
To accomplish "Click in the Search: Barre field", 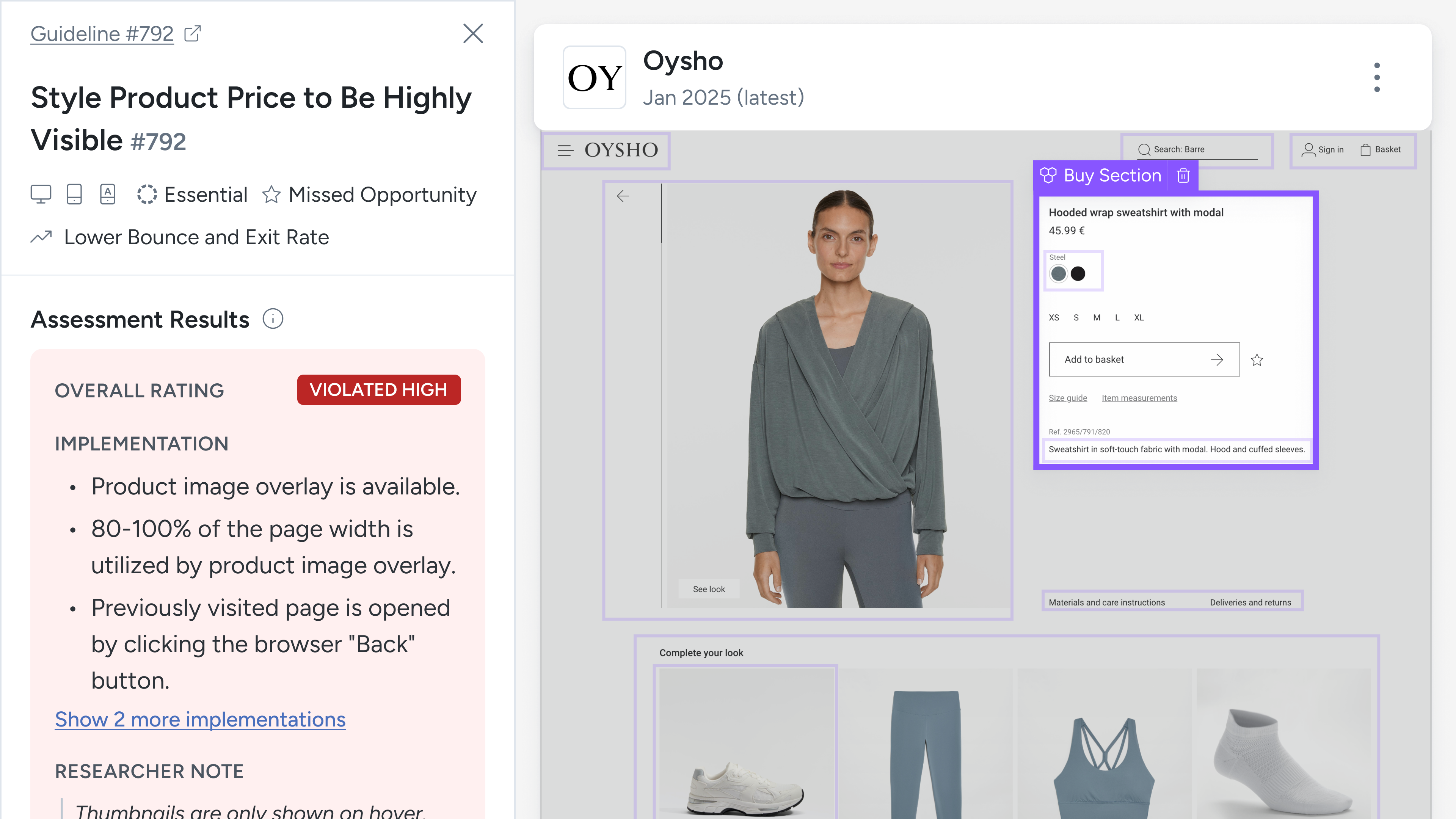I will click(x=1197, y=150).
